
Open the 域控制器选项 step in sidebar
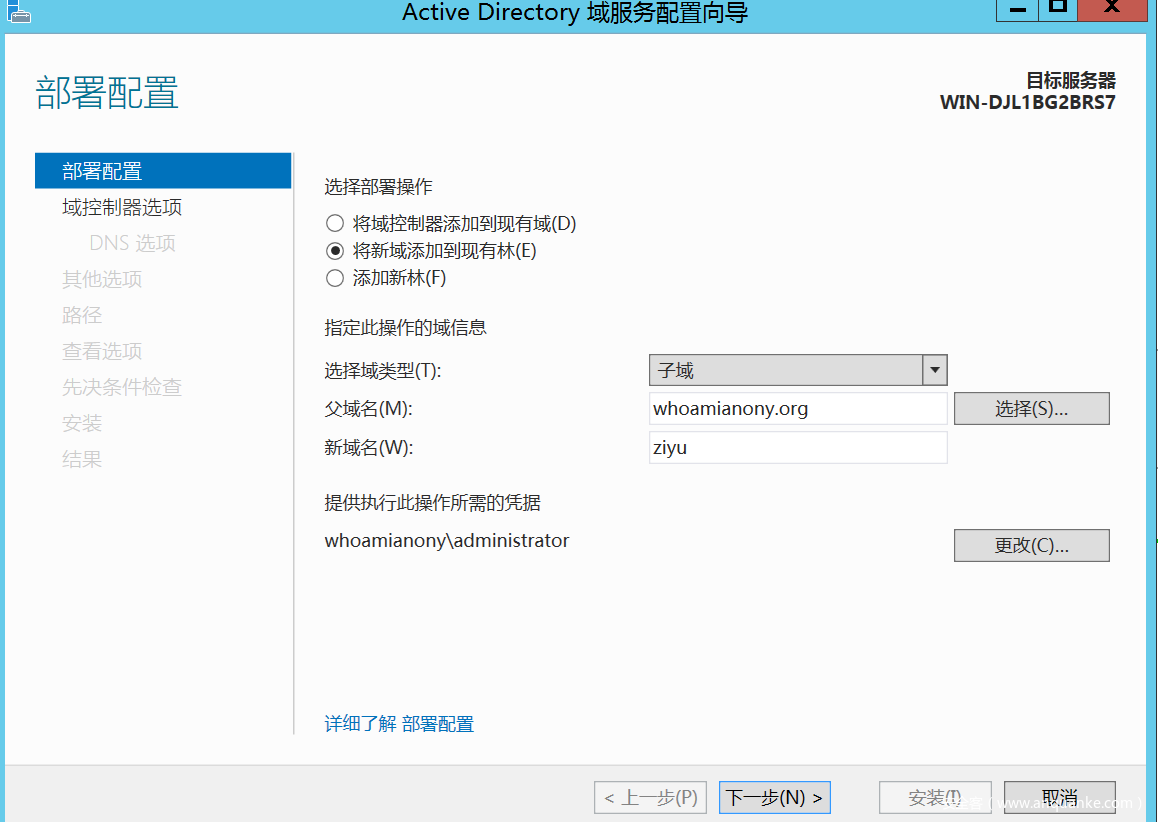122,207
